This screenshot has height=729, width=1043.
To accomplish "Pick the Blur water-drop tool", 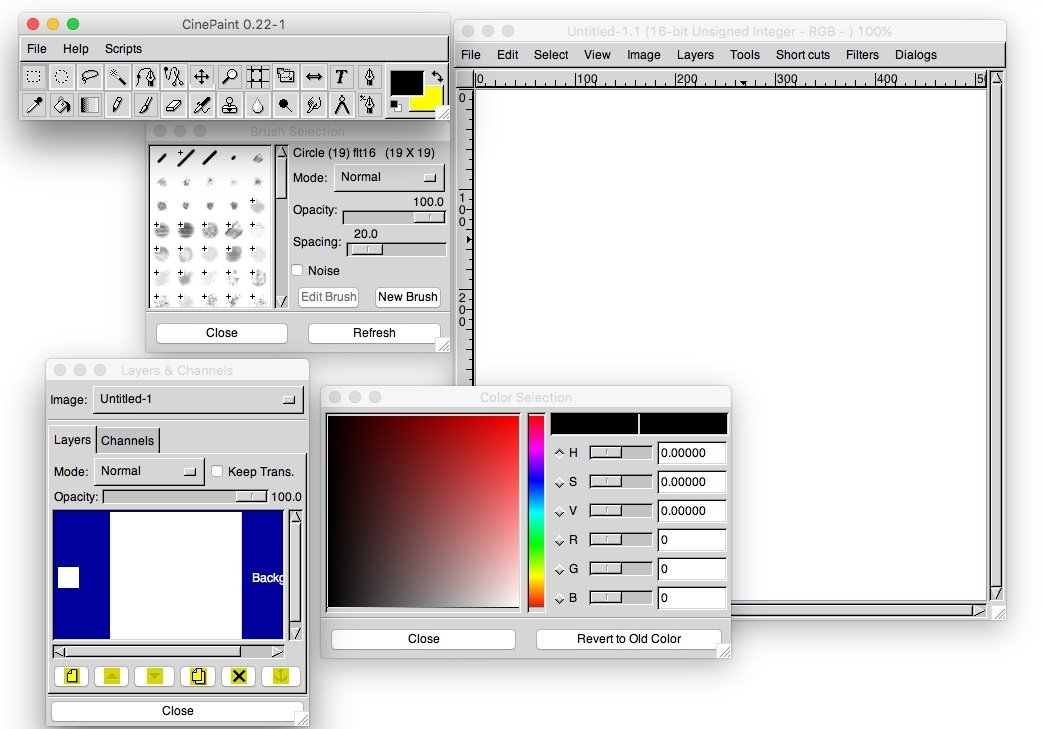I will pos(257,105).
